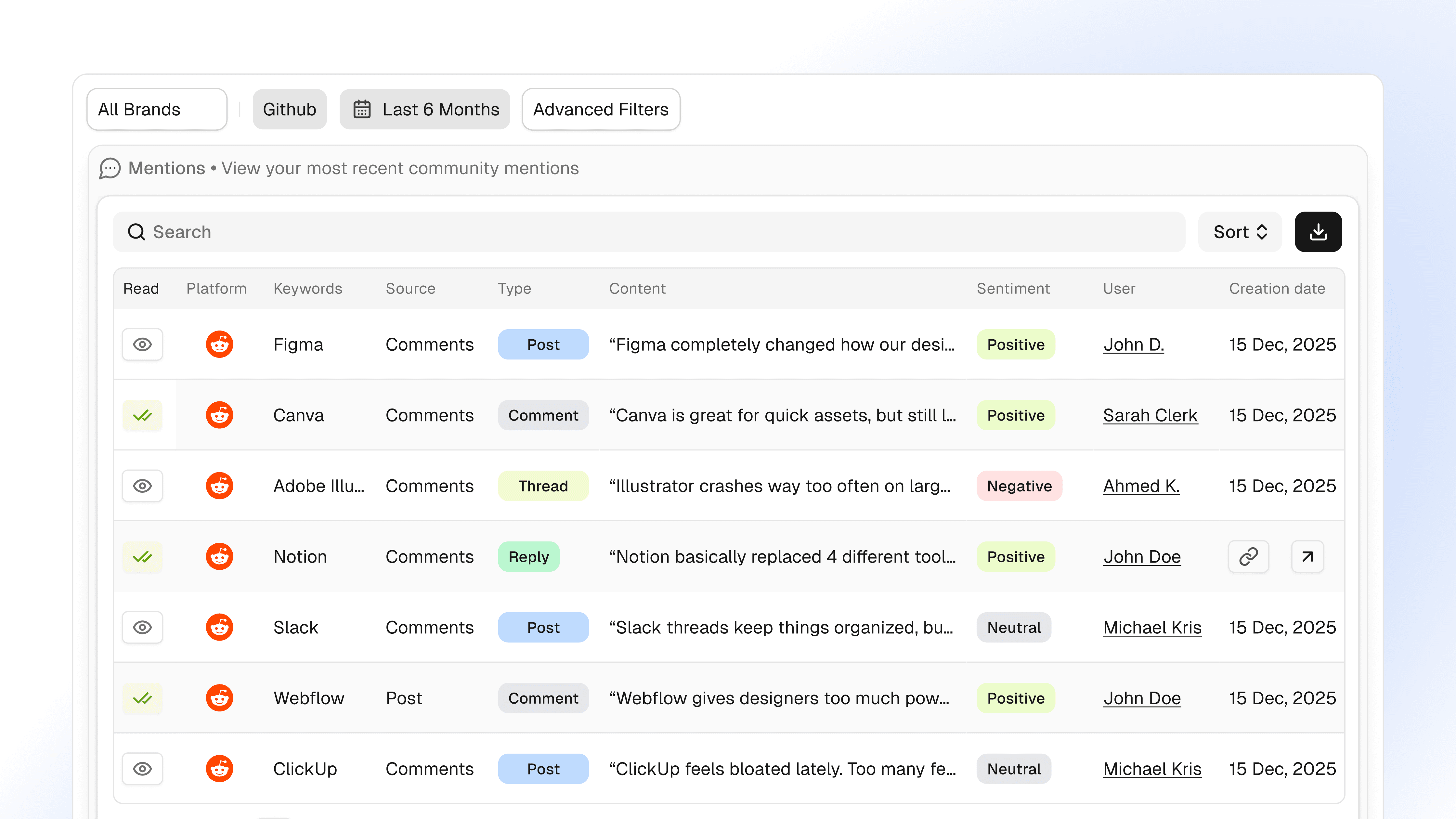Toggle the Webflow row's read checkmark
The width and height of the screenshot is (1456, 819).
(142, 698)
